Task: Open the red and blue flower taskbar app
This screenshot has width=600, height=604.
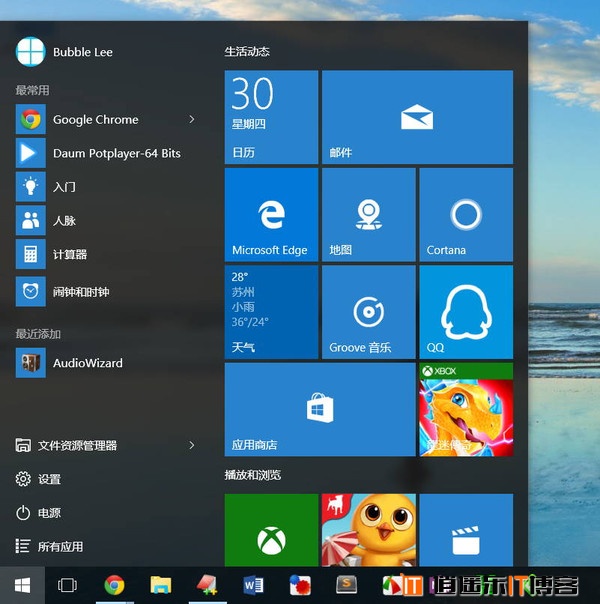Action: pyautogui.click(x=300, y=585)
